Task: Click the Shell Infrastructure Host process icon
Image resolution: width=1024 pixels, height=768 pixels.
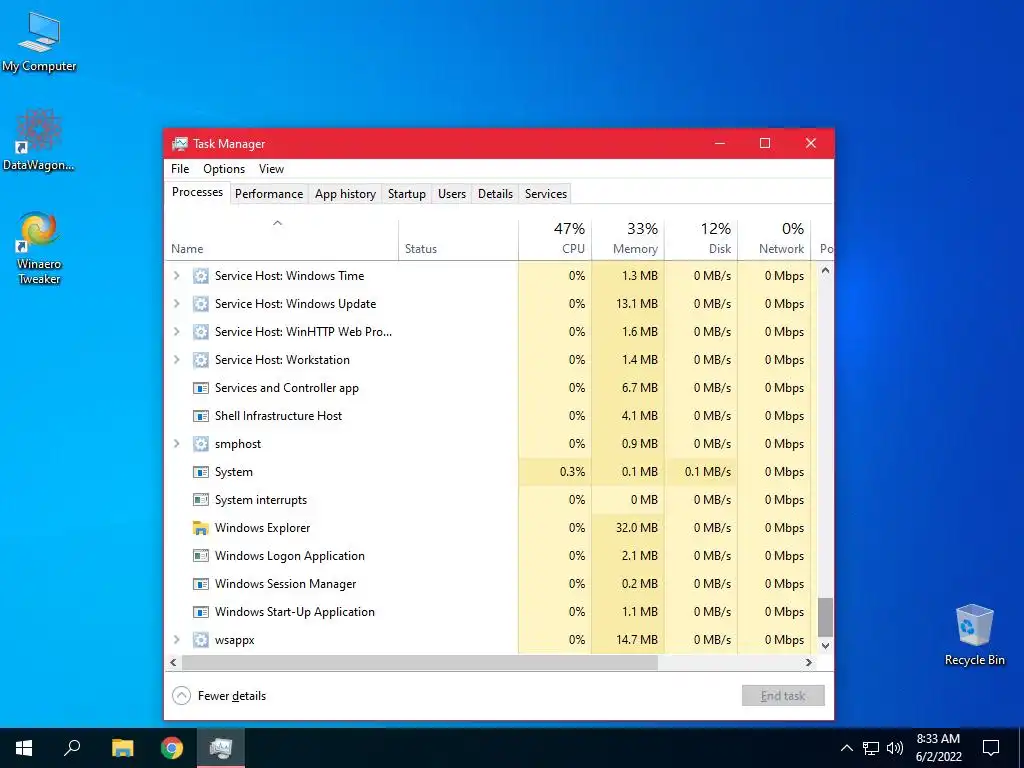Action: point(200,416)
